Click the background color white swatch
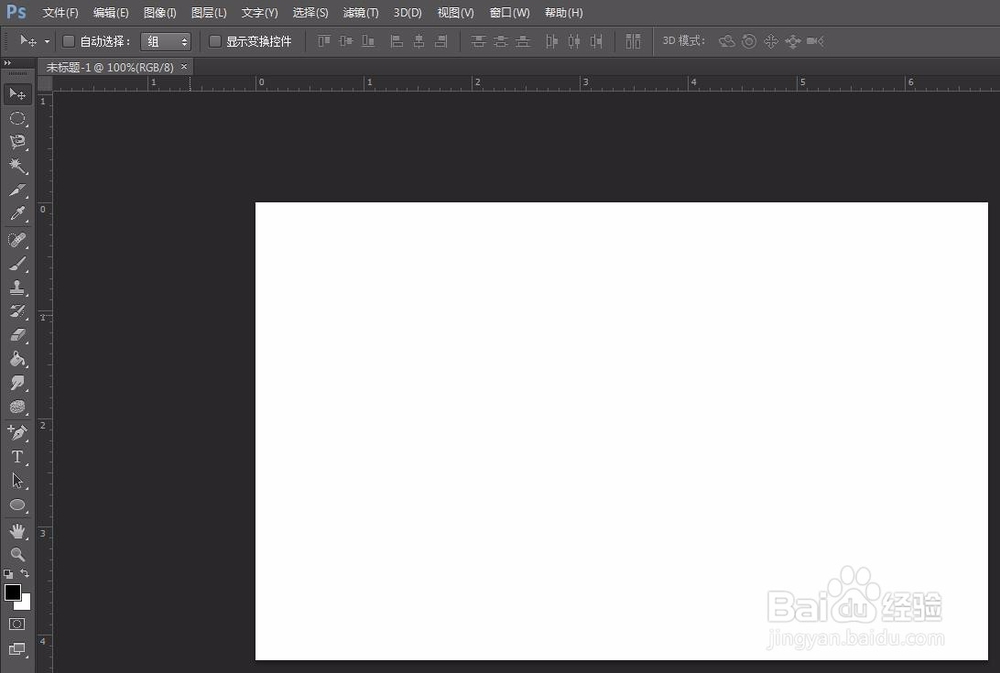This screenshot has width=1000, height=673. tap(24, 603)
